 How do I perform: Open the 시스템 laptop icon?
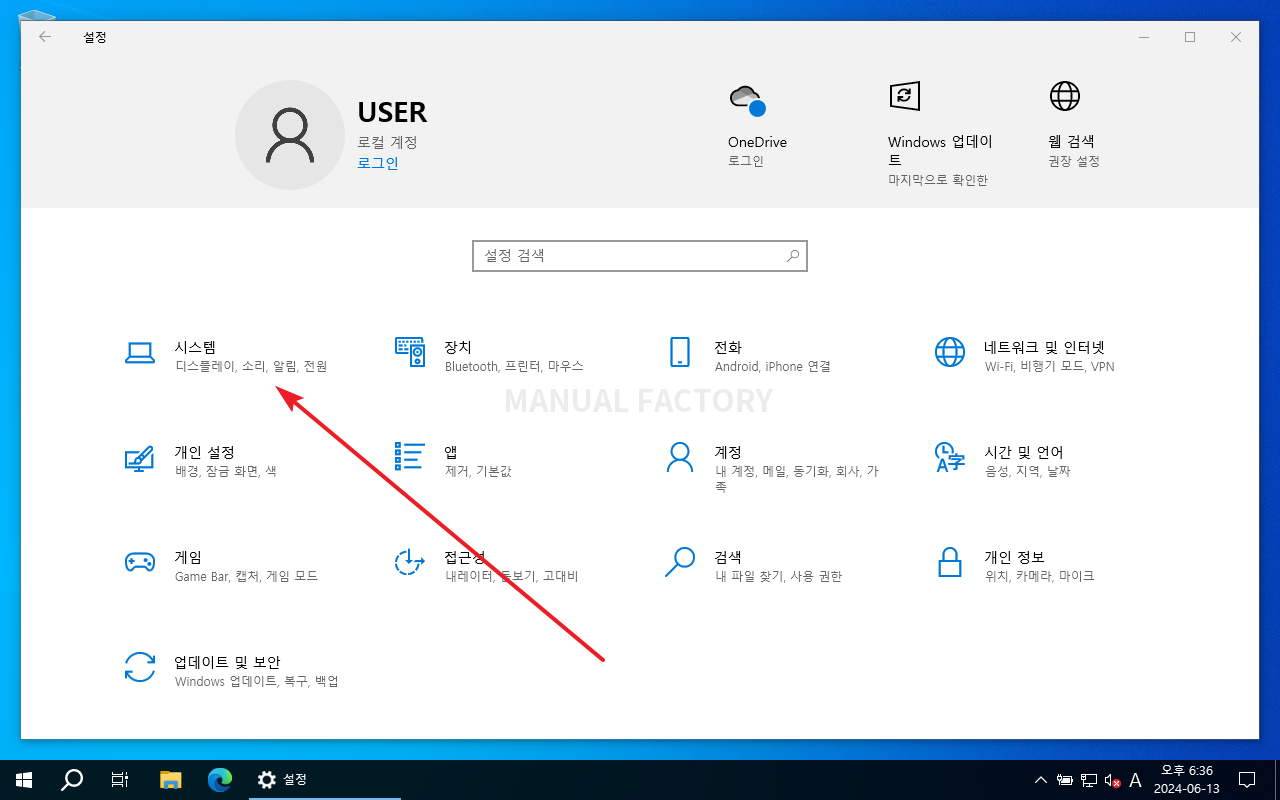pos(139,352)
